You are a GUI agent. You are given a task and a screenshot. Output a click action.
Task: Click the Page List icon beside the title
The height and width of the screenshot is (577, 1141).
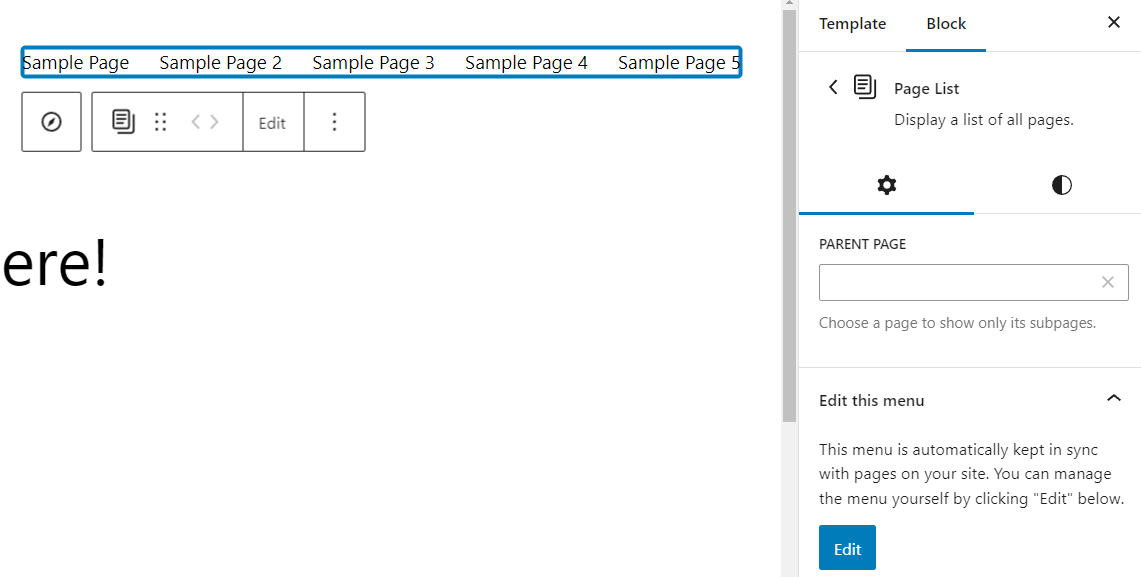pos(864,87)
